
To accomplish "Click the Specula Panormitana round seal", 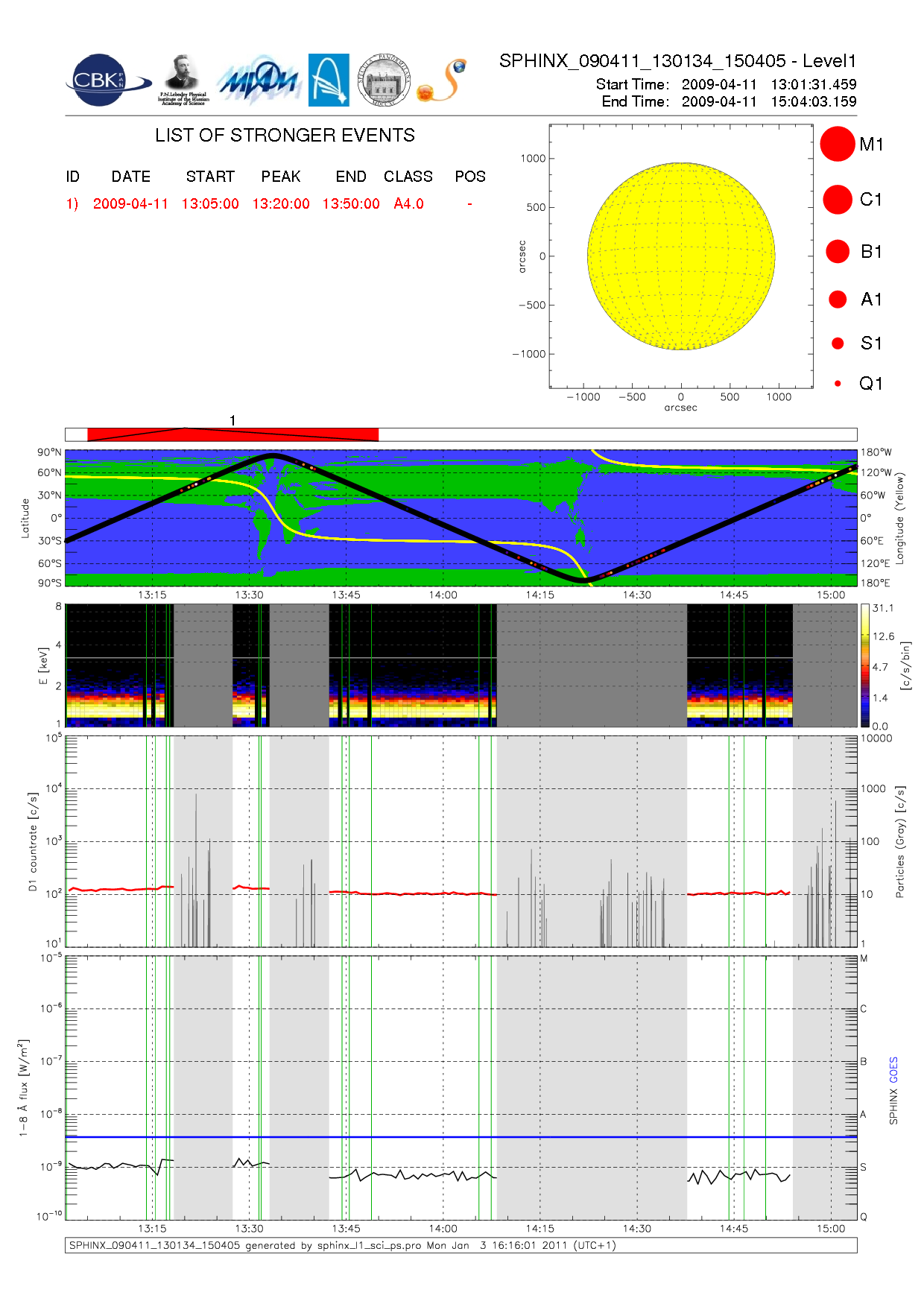I will (384, 80).
